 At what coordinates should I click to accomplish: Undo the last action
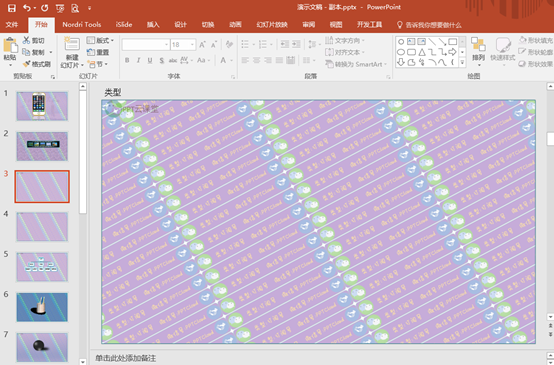tap(27, 8)
